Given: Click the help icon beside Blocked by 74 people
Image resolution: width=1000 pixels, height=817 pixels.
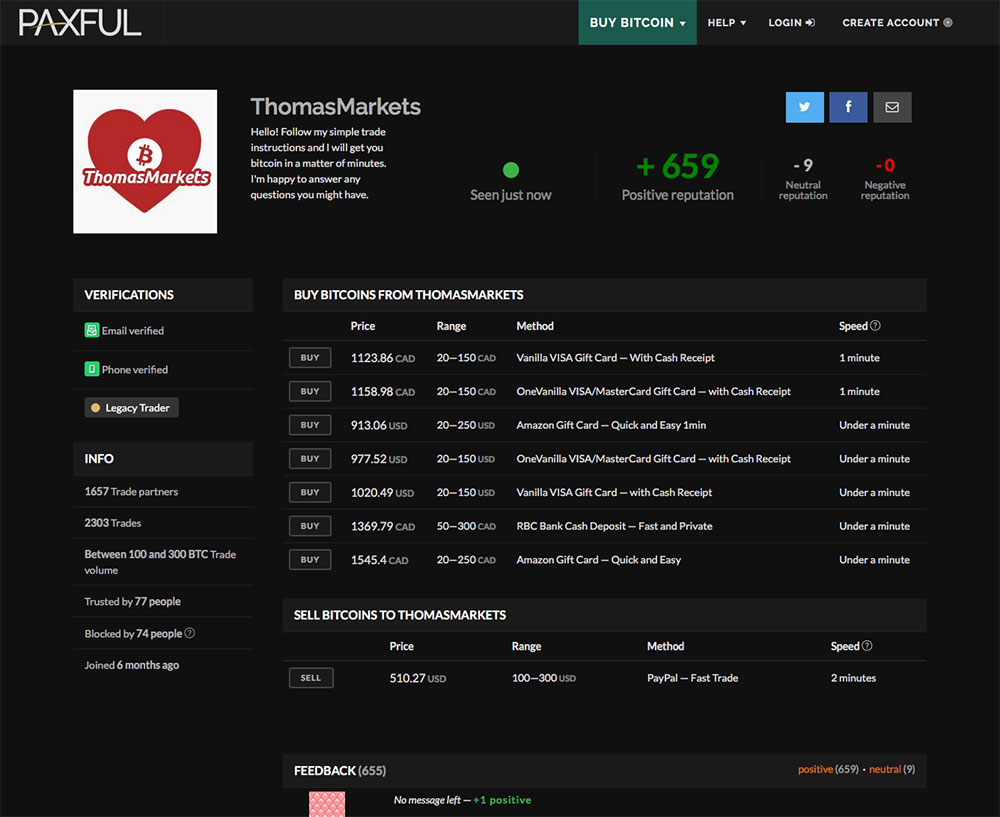Looking at the screenshot, I should (189, 633).
